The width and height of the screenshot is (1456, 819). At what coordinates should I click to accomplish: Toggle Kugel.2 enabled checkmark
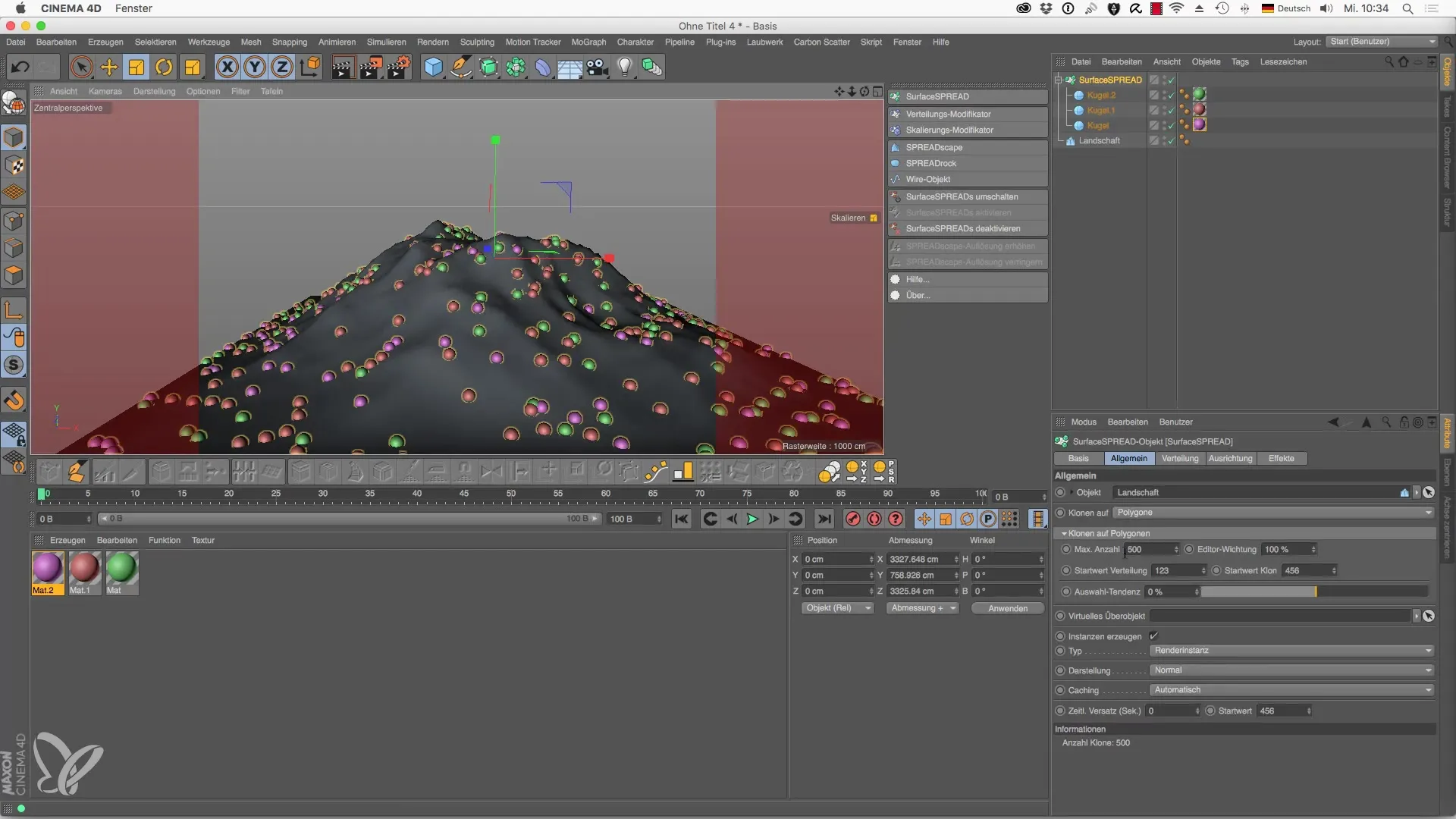(x=1172, y=96)
